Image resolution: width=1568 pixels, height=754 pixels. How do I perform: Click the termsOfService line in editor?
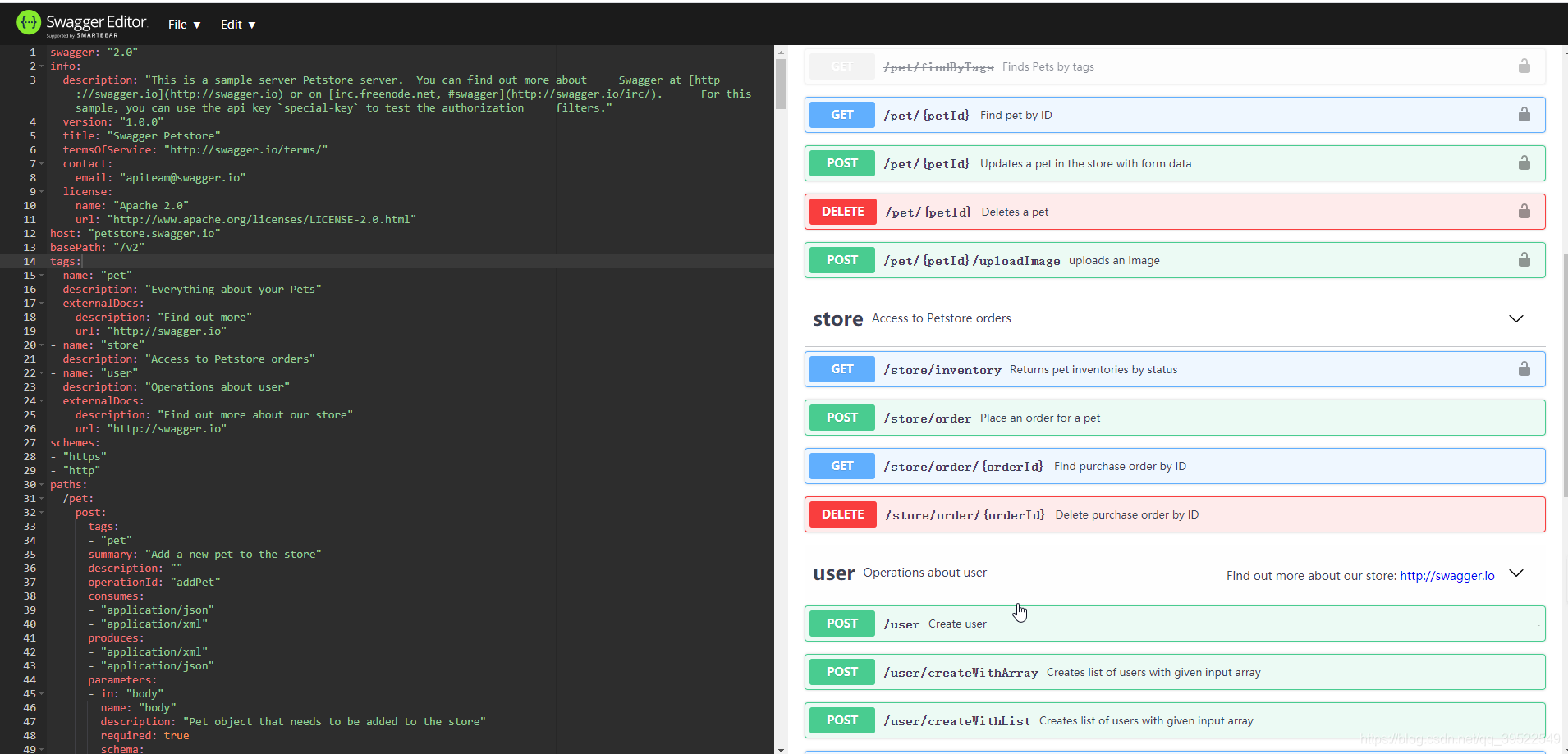pos(195,150)
